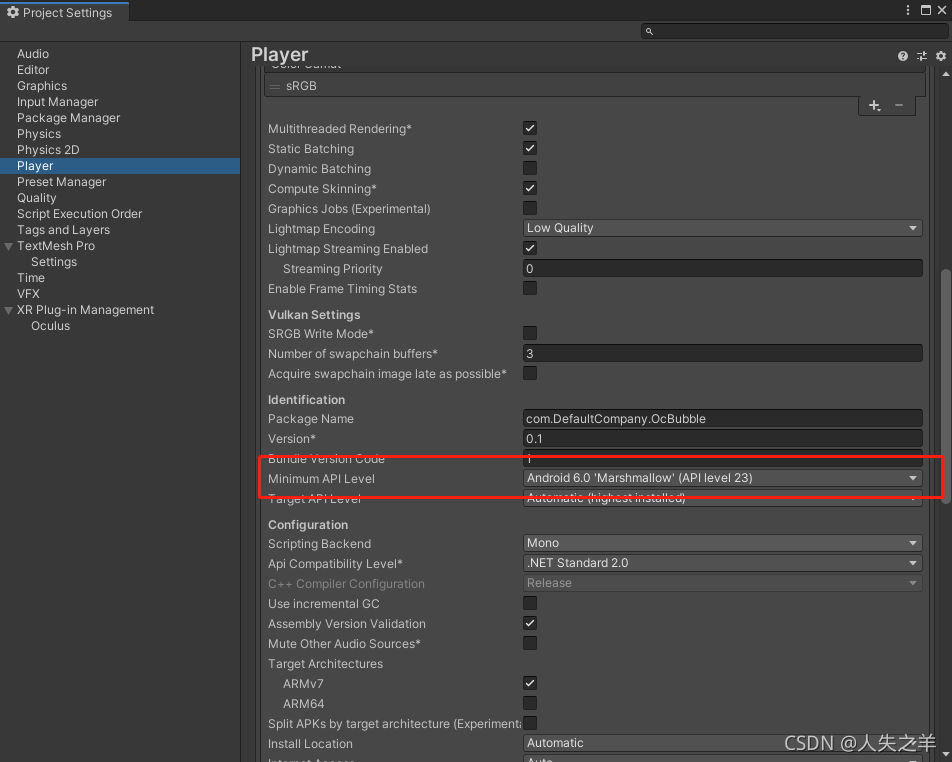Toggle Lightmap Streaming Enabled checkbox

[x=530, y=248]
